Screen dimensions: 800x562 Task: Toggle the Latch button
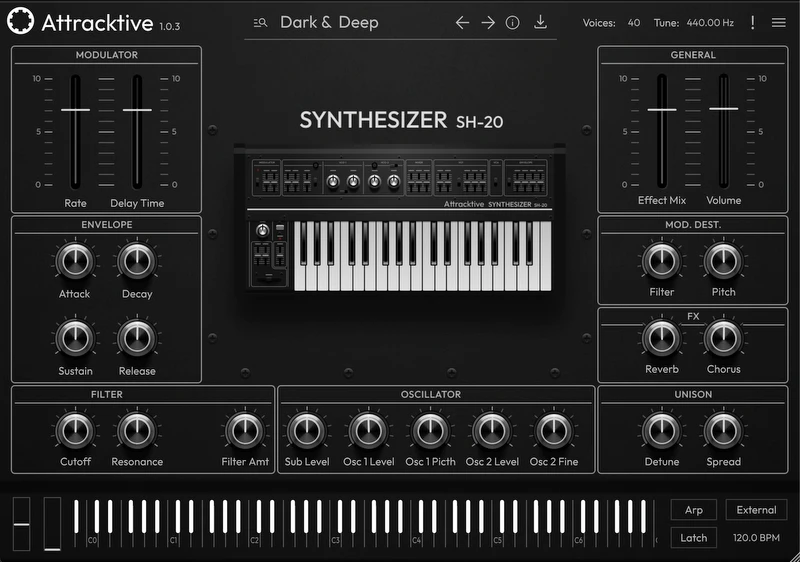(693, 537)
